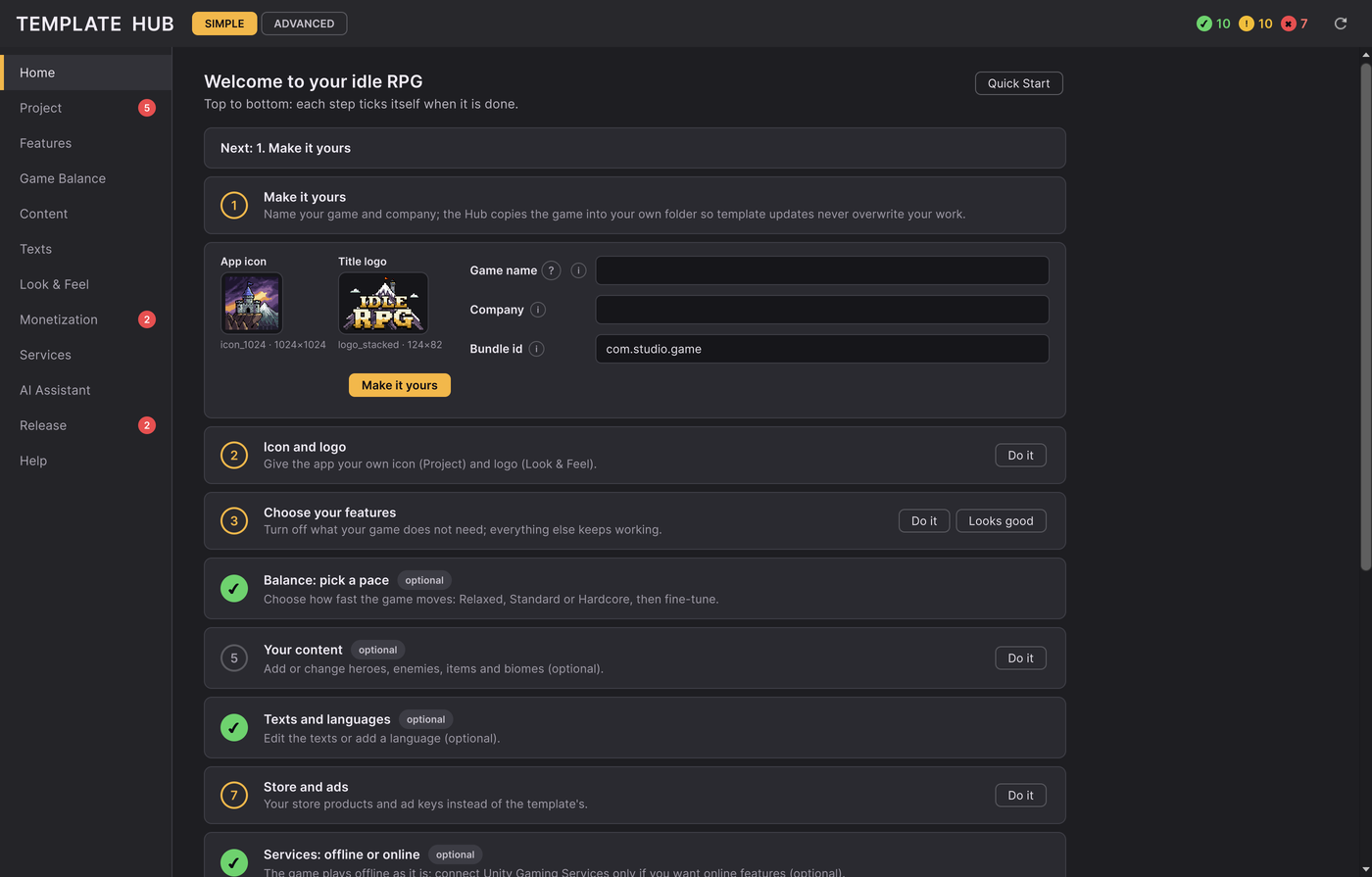
Task: Click the Bundle id info icon
Action: coord(537,349)
